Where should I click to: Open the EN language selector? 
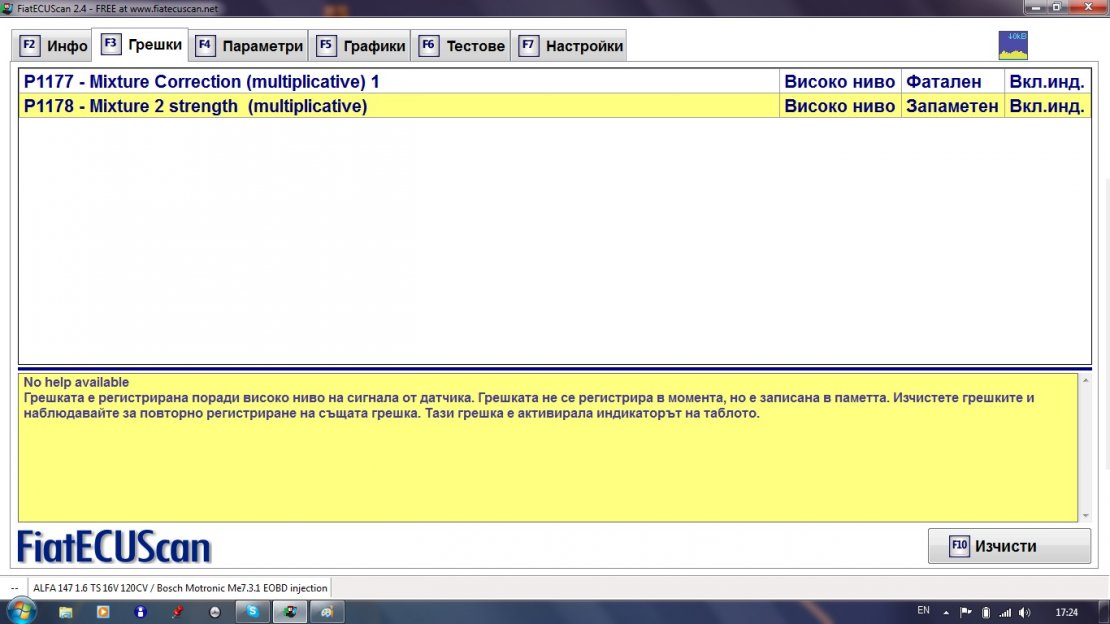coord(923,611)
